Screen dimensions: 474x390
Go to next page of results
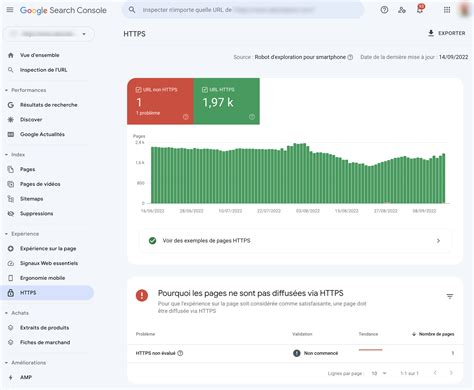click(x=451, y=373)
